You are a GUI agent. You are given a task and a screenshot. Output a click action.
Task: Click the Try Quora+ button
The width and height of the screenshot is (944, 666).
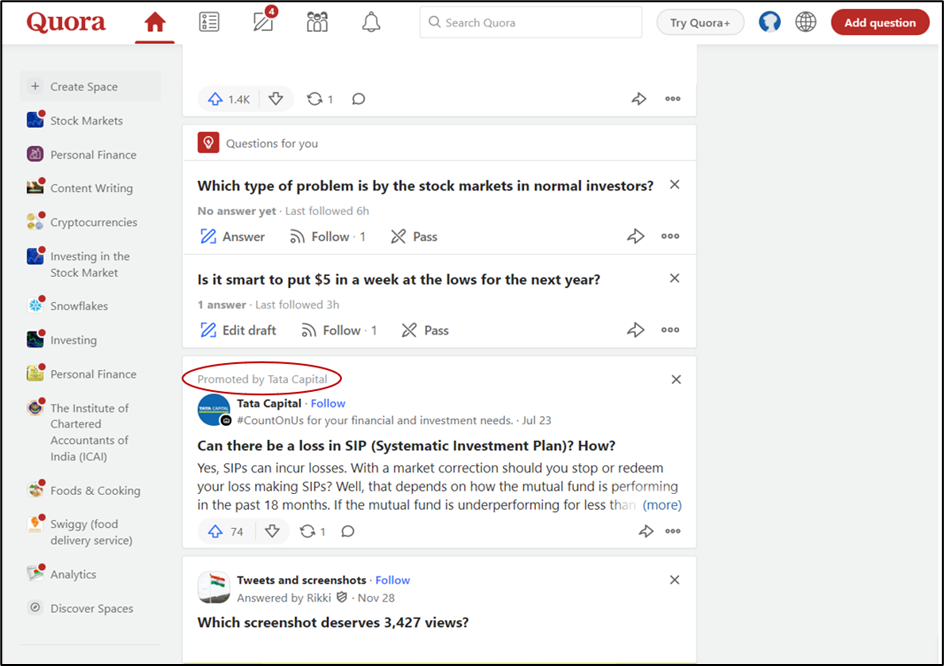(700, 23)
